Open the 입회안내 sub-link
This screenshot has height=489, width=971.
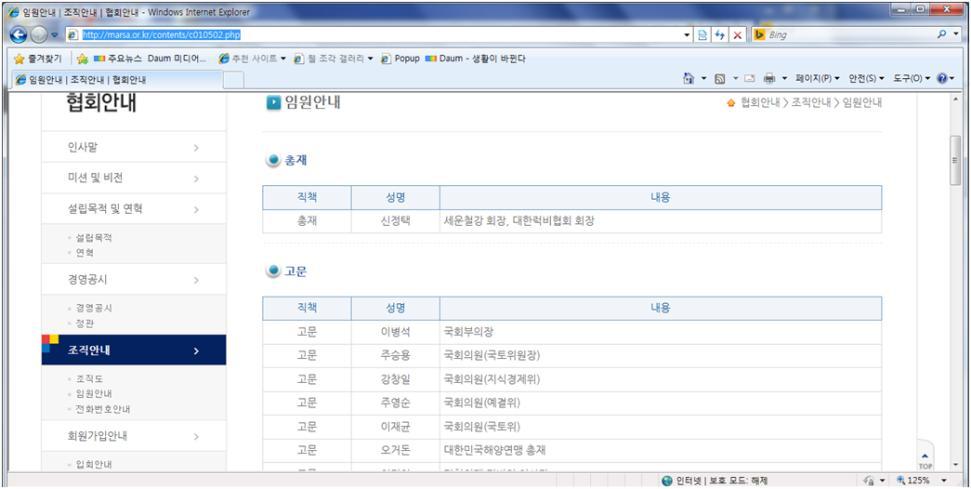(94, 464)
